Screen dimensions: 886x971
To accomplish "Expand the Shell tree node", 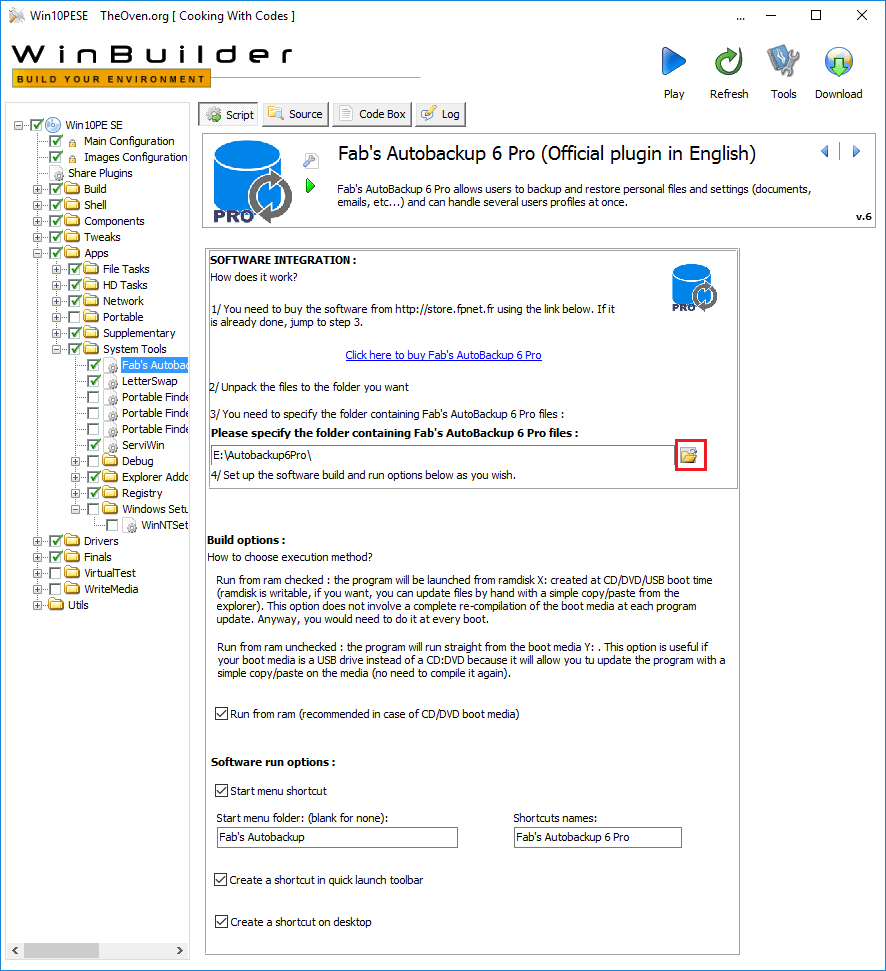I will [x=38, y=206].
